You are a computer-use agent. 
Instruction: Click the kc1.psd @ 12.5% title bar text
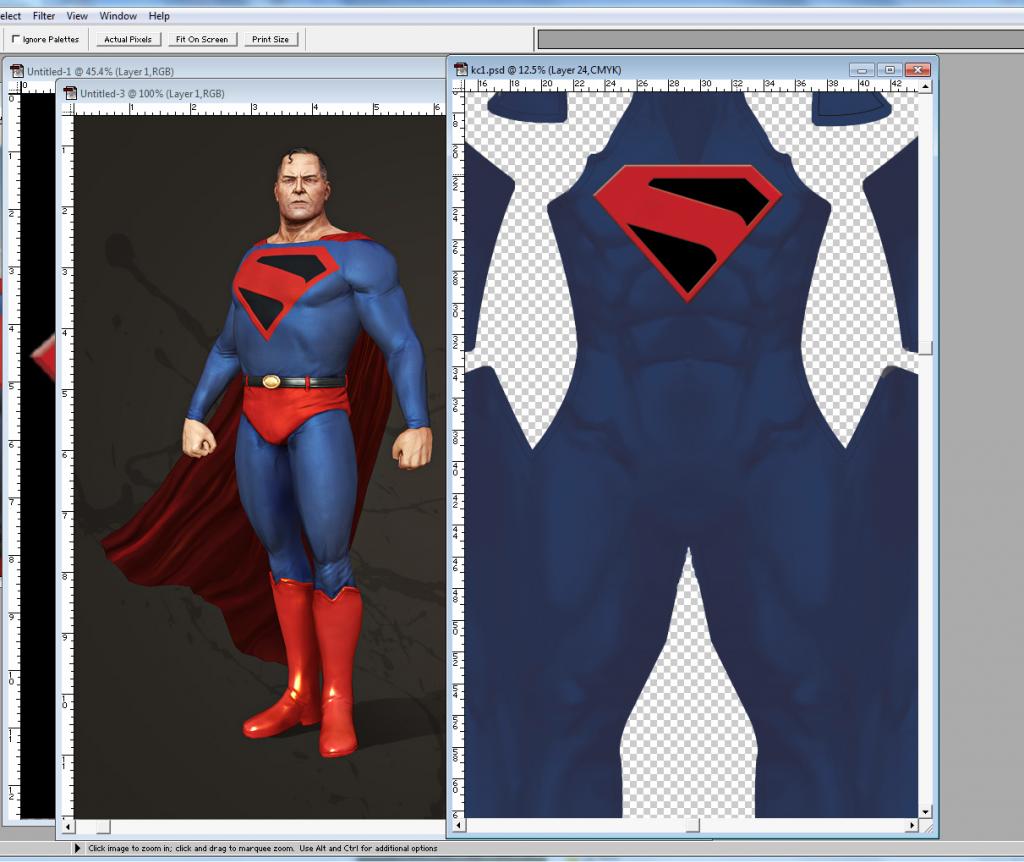[x=546, y=70]
